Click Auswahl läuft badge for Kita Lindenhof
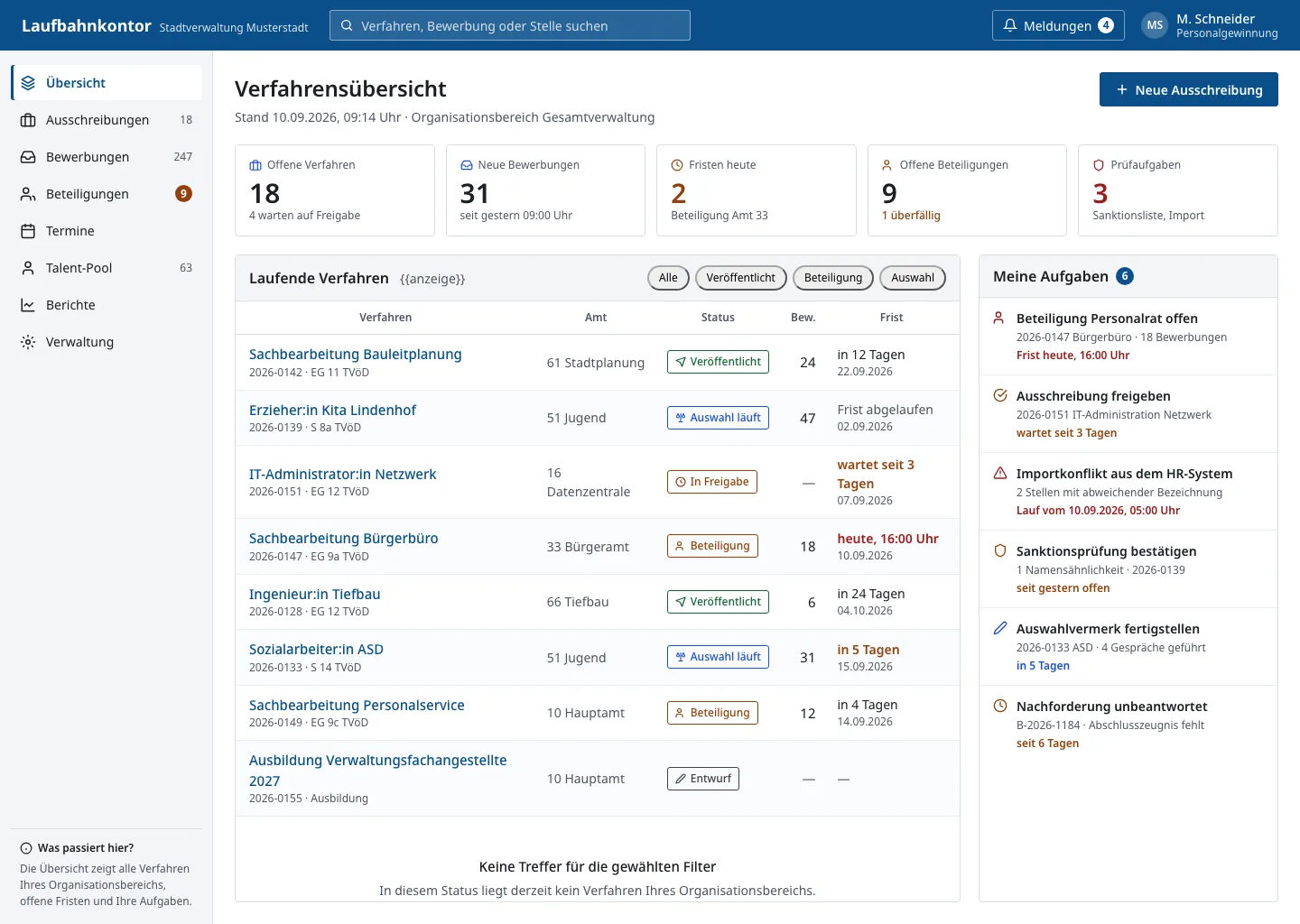1300x924 pixels. point(718,418)
